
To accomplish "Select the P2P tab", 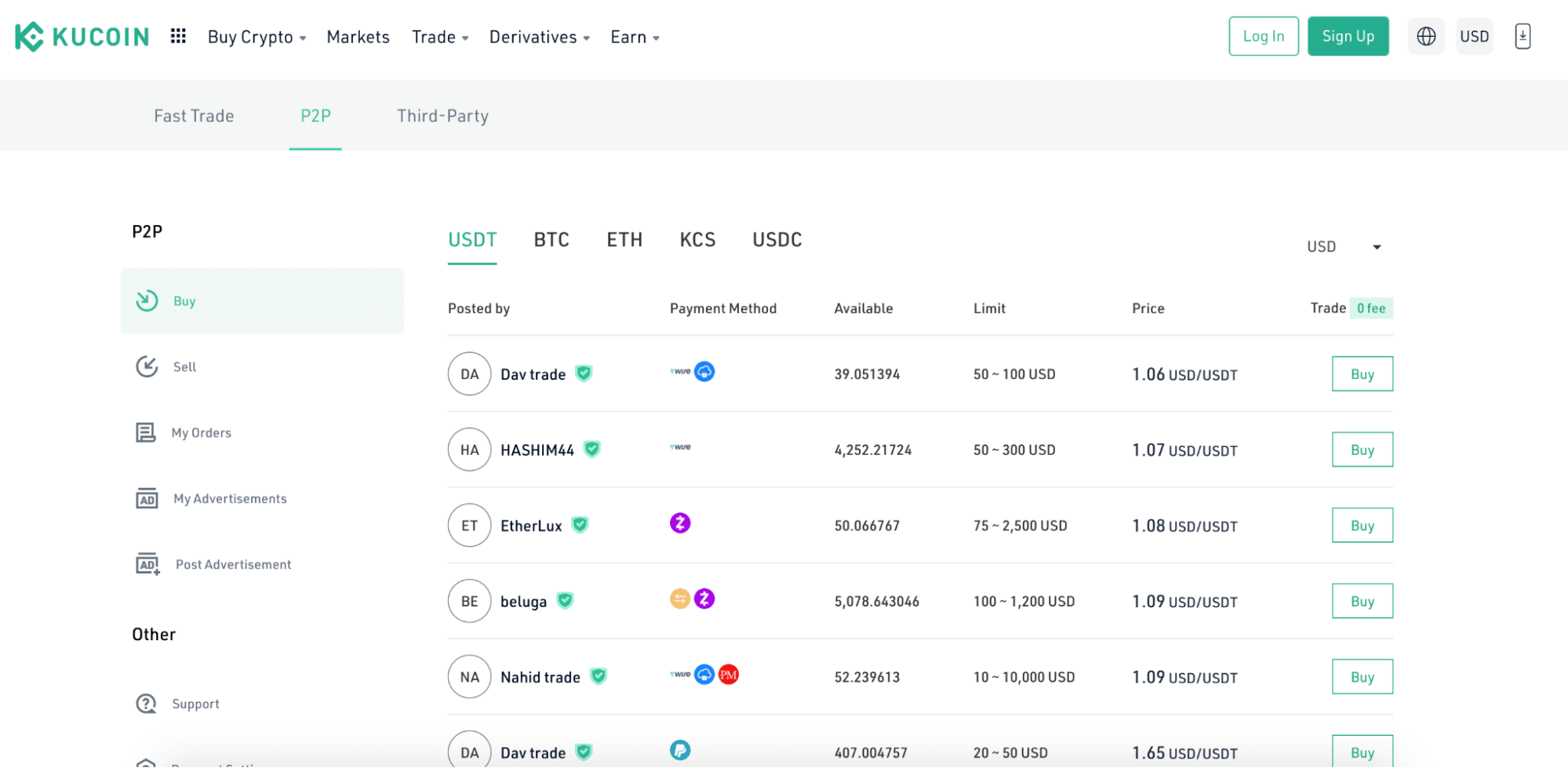I will 315,116.
